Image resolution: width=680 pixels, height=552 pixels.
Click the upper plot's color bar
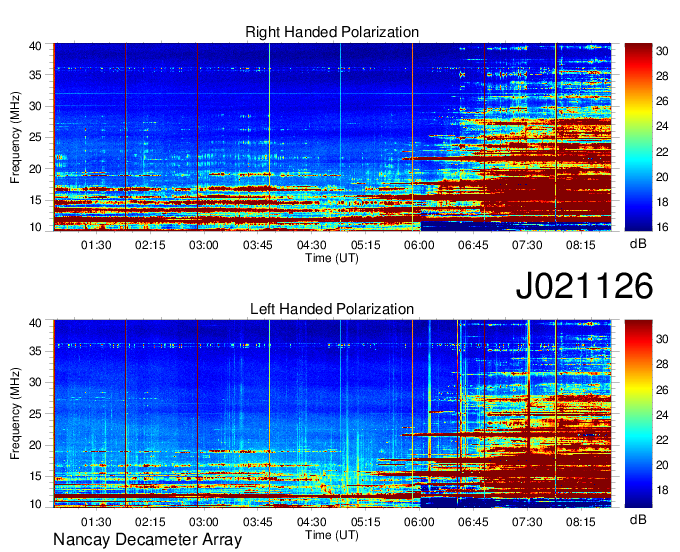pyautogui.click(x=638, y=137)
